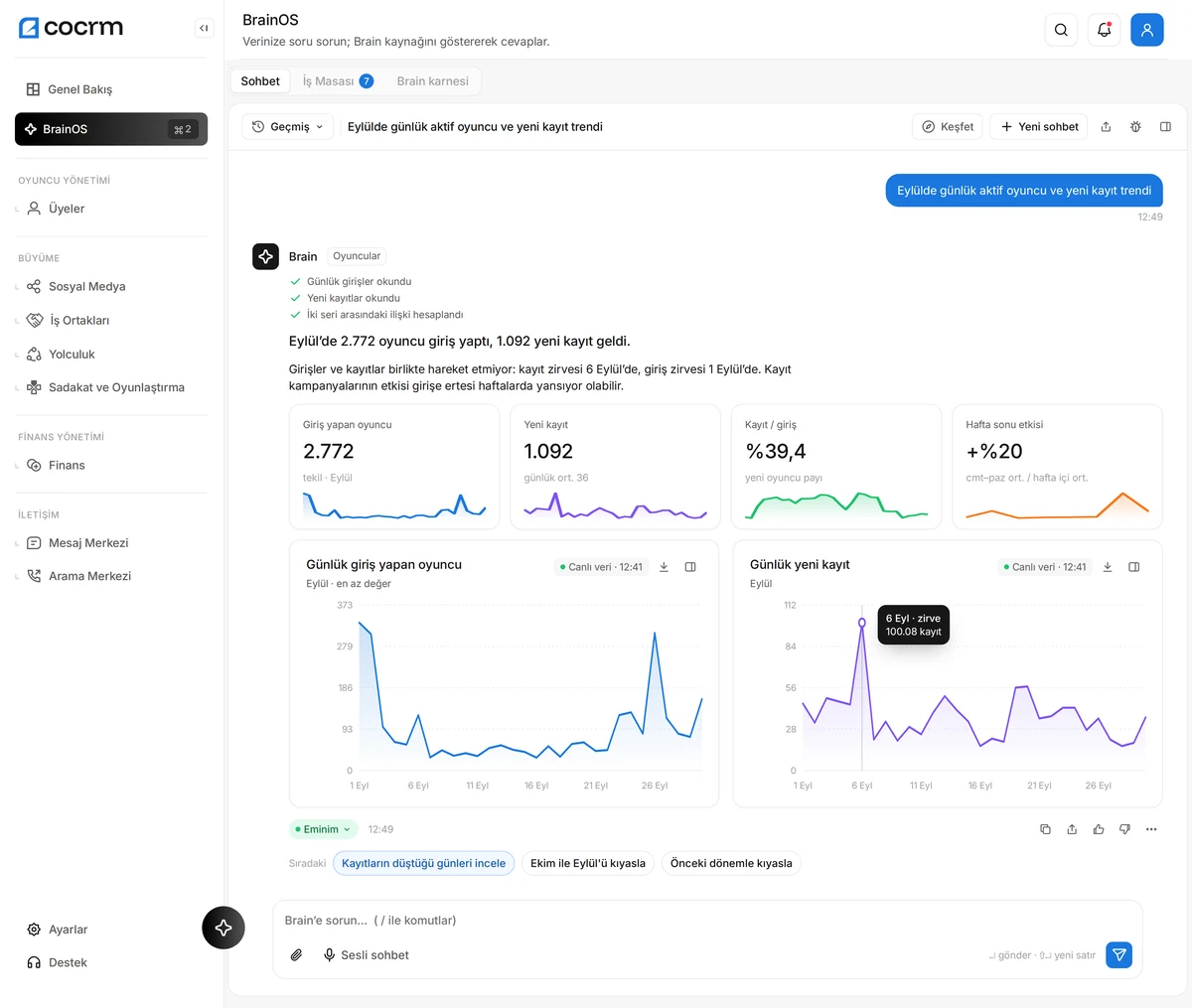
Task: Focus the Brain'e sorun message input
Action: point(707,921)
